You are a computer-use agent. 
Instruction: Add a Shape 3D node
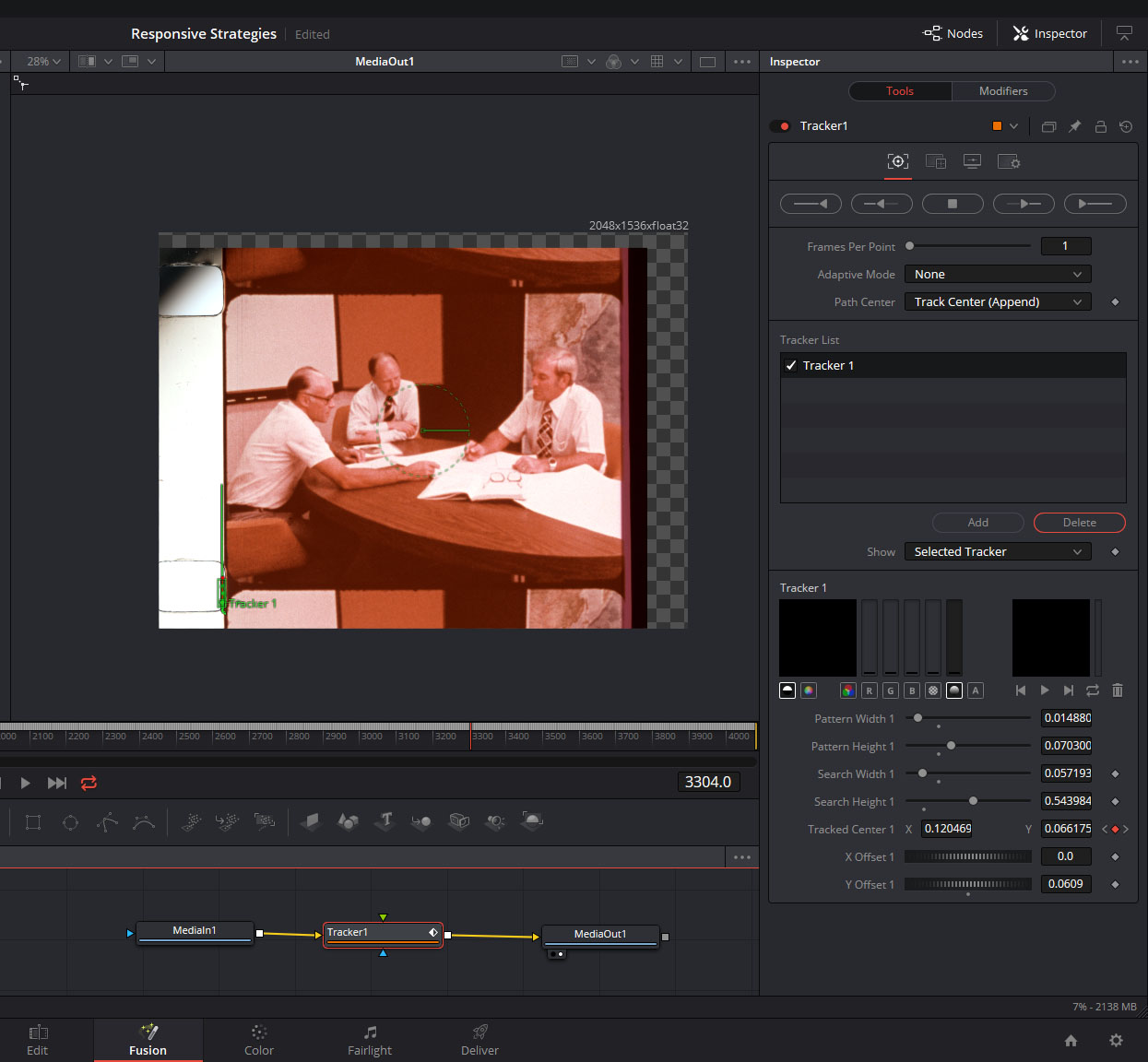coord(348,822)
